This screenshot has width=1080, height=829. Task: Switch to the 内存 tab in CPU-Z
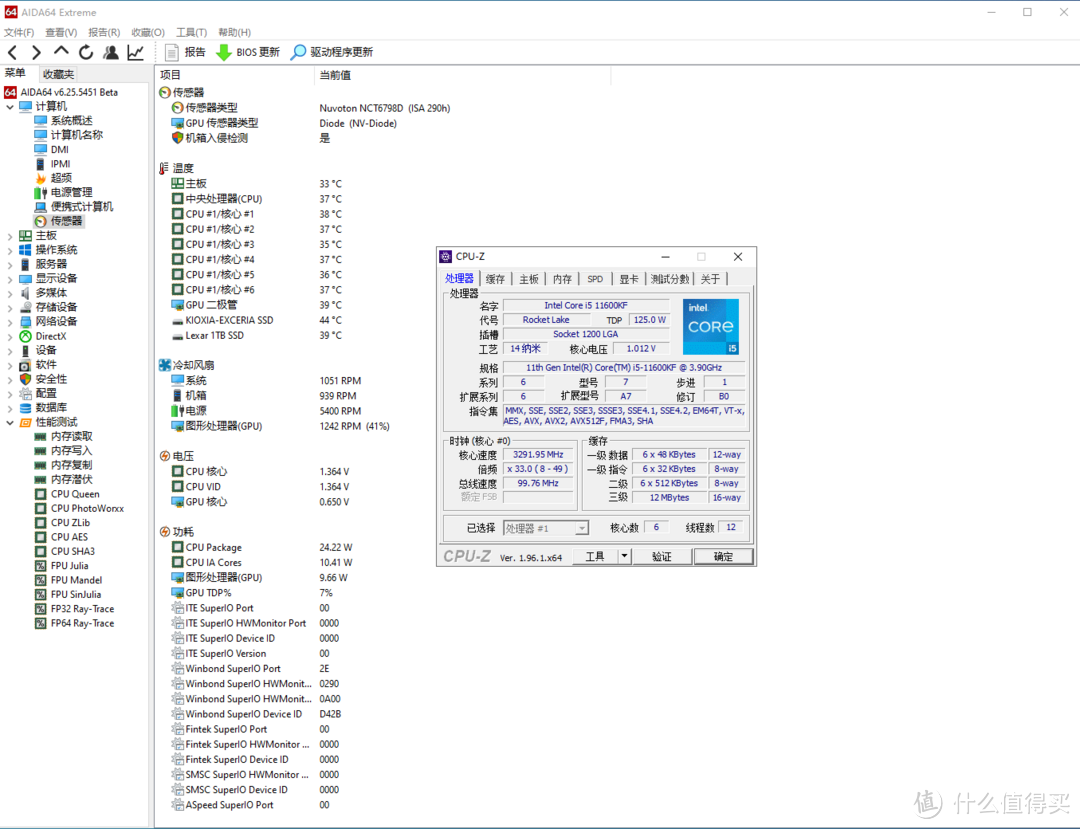[x=562, y=279]
